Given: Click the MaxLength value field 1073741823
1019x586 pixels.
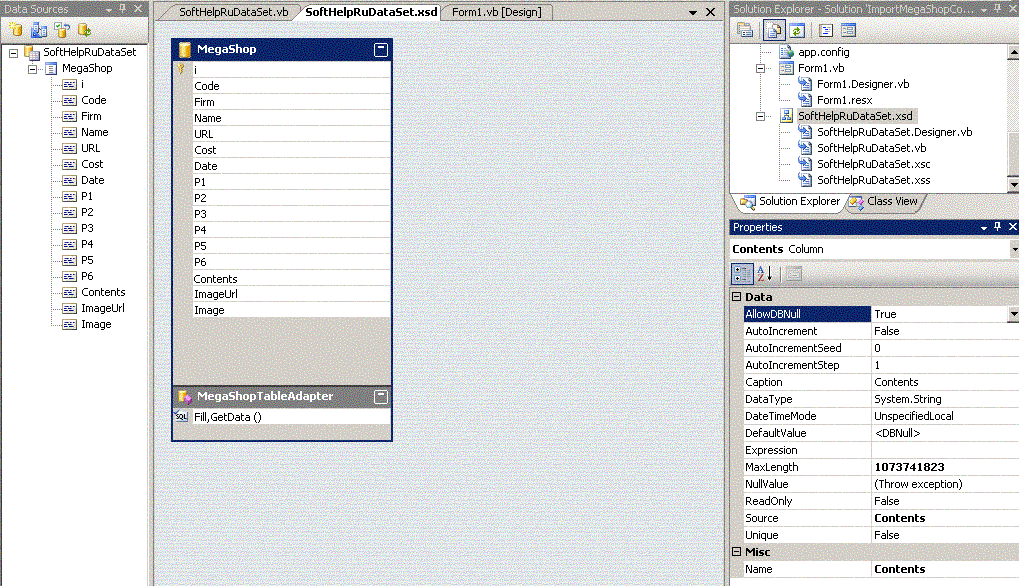Looking at the screenshot, I should tap(945, 467).
